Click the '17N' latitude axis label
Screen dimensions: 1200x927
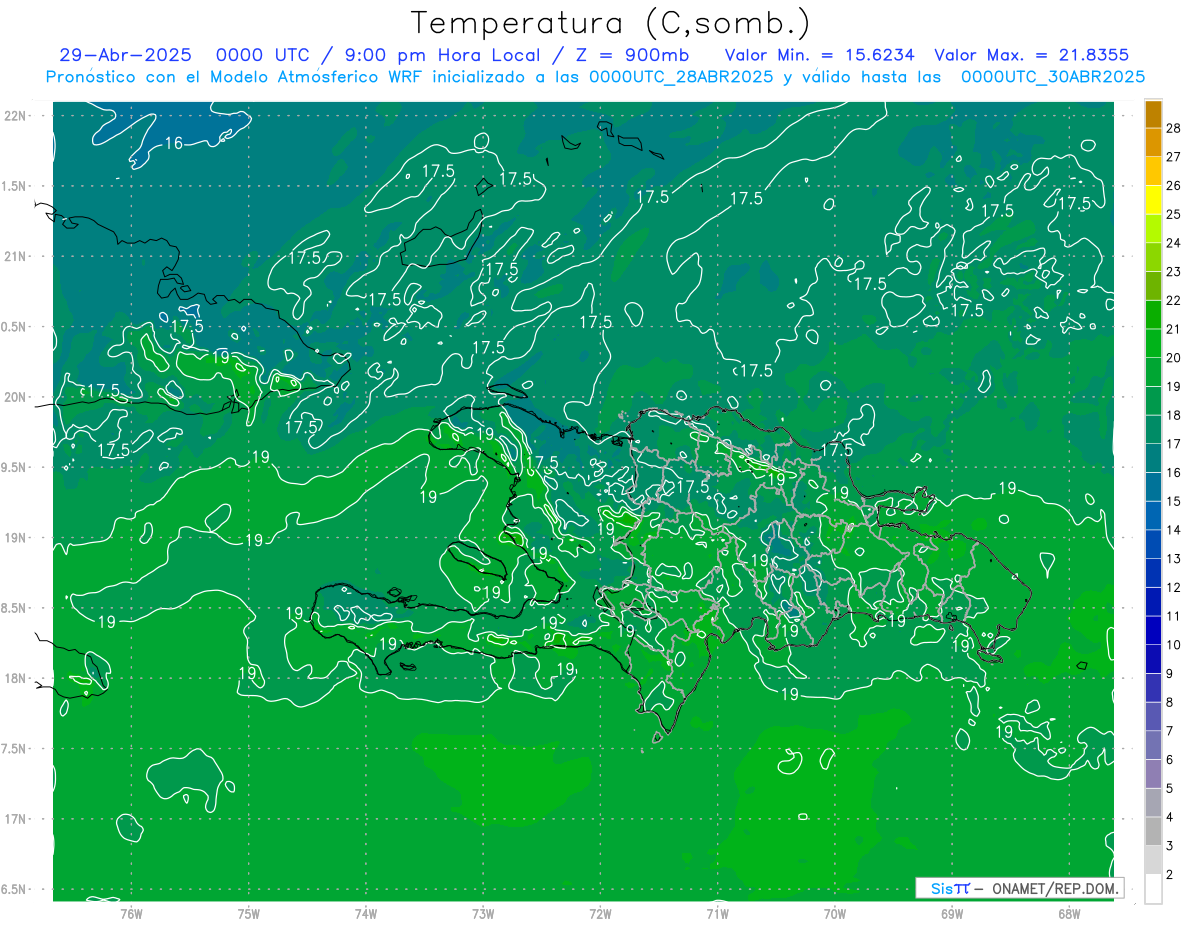pos(16,819)
